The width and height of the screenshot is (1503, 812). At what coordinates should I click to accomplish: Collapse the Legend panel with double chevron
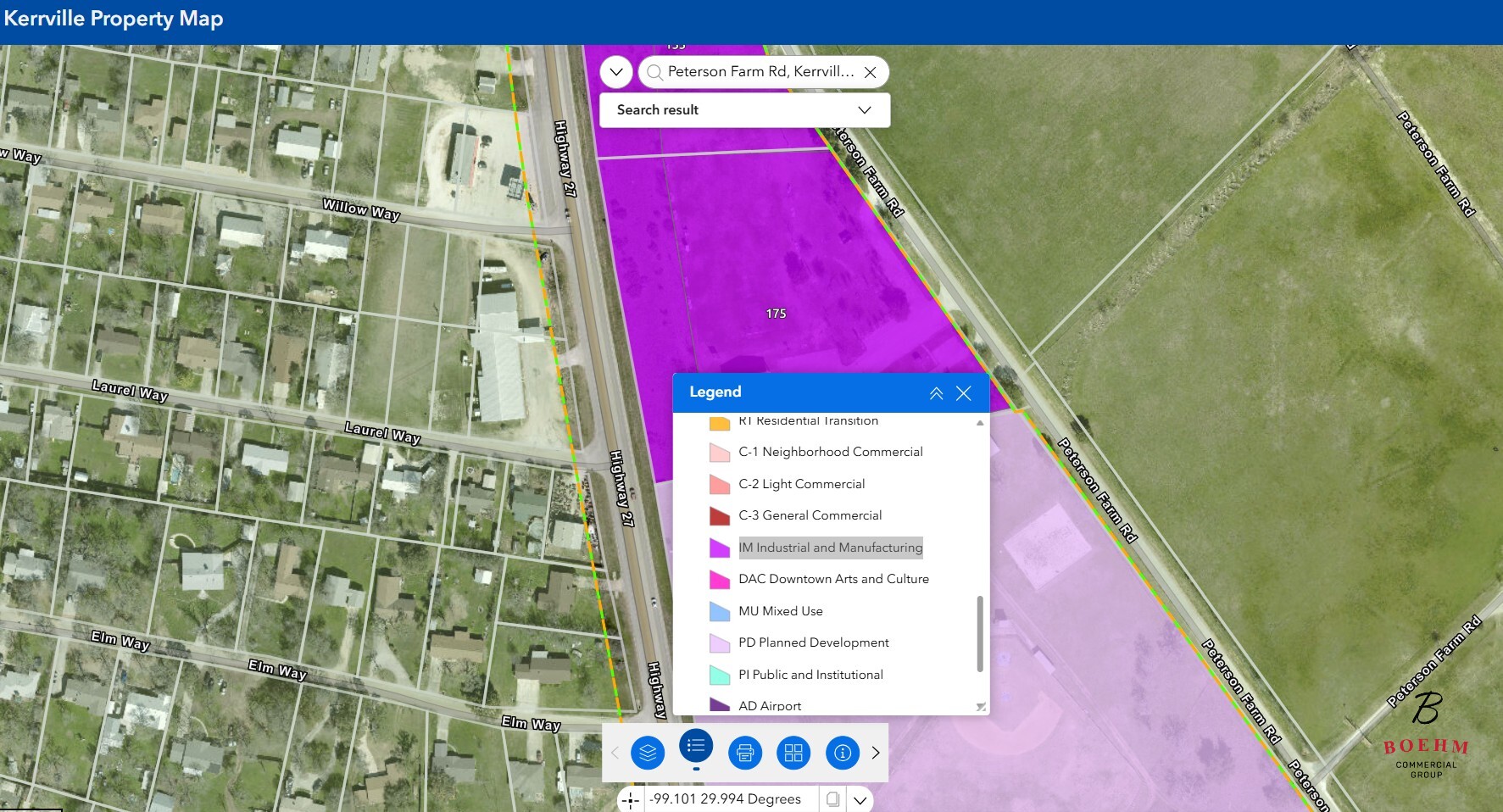tap(936, 393)
